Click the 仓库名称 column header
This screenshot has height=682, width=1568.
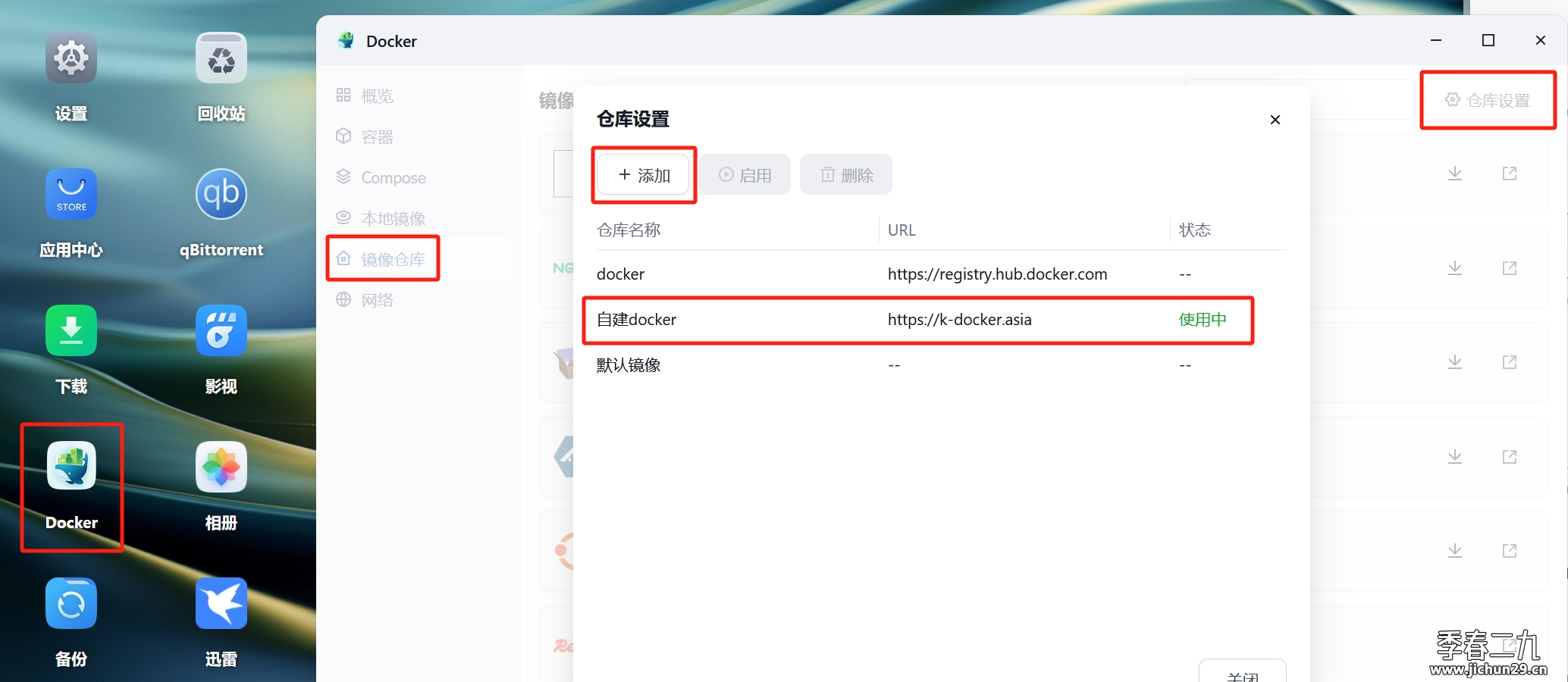[629, 230]
